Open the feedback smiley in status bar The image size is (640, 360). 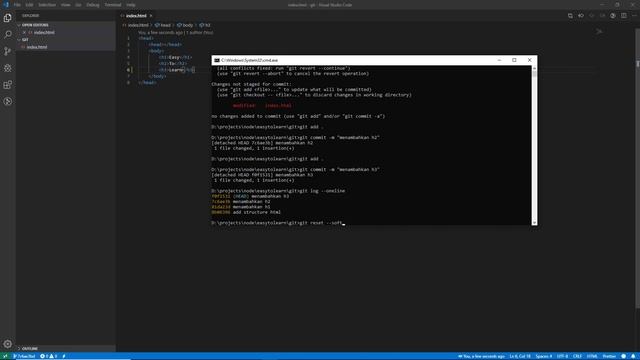point(624,356)
